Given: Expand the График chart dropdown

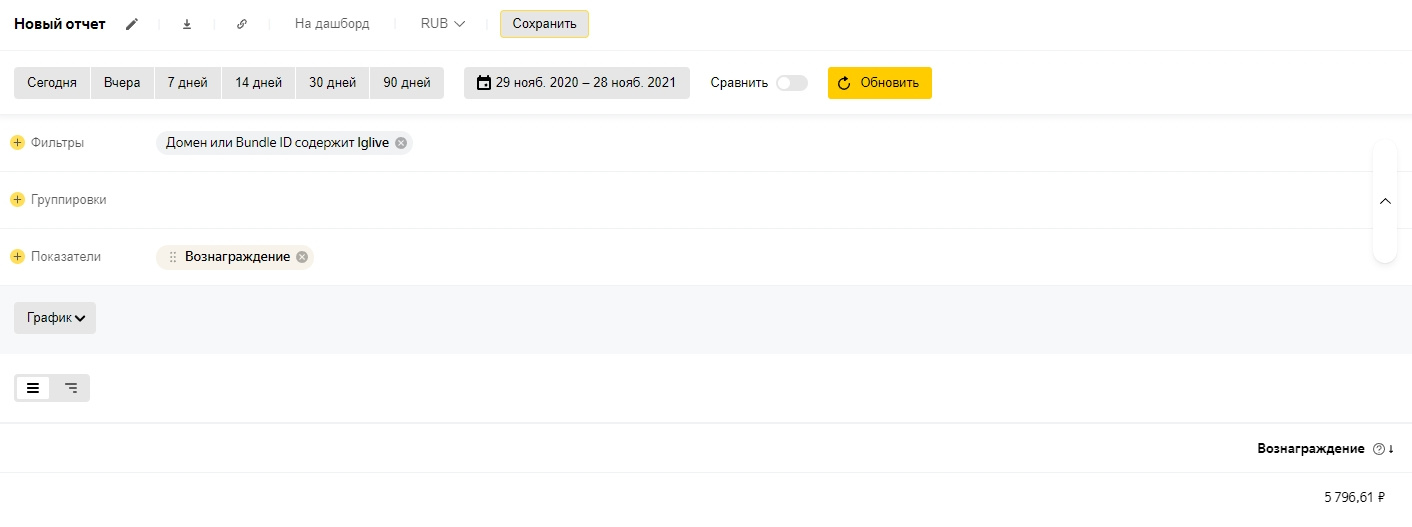Looking at the screenshot, I should click(x=55, y=318).
